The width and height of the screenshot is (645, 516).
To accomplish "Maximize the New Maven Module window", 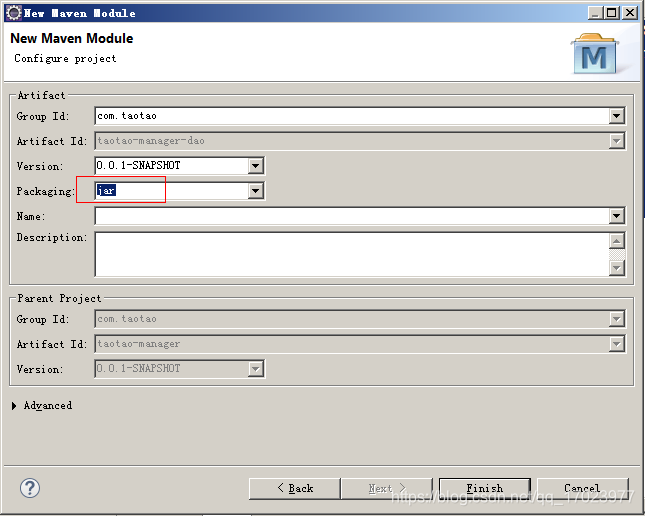I will click(x=612, y=13).
